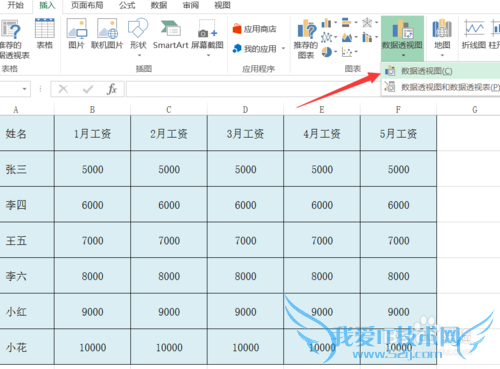The height and width of the screenshot is (369, 500).
Task: Choose the horizontal bar chart icon
Action: pyautogui.click(x=347, y=23)
